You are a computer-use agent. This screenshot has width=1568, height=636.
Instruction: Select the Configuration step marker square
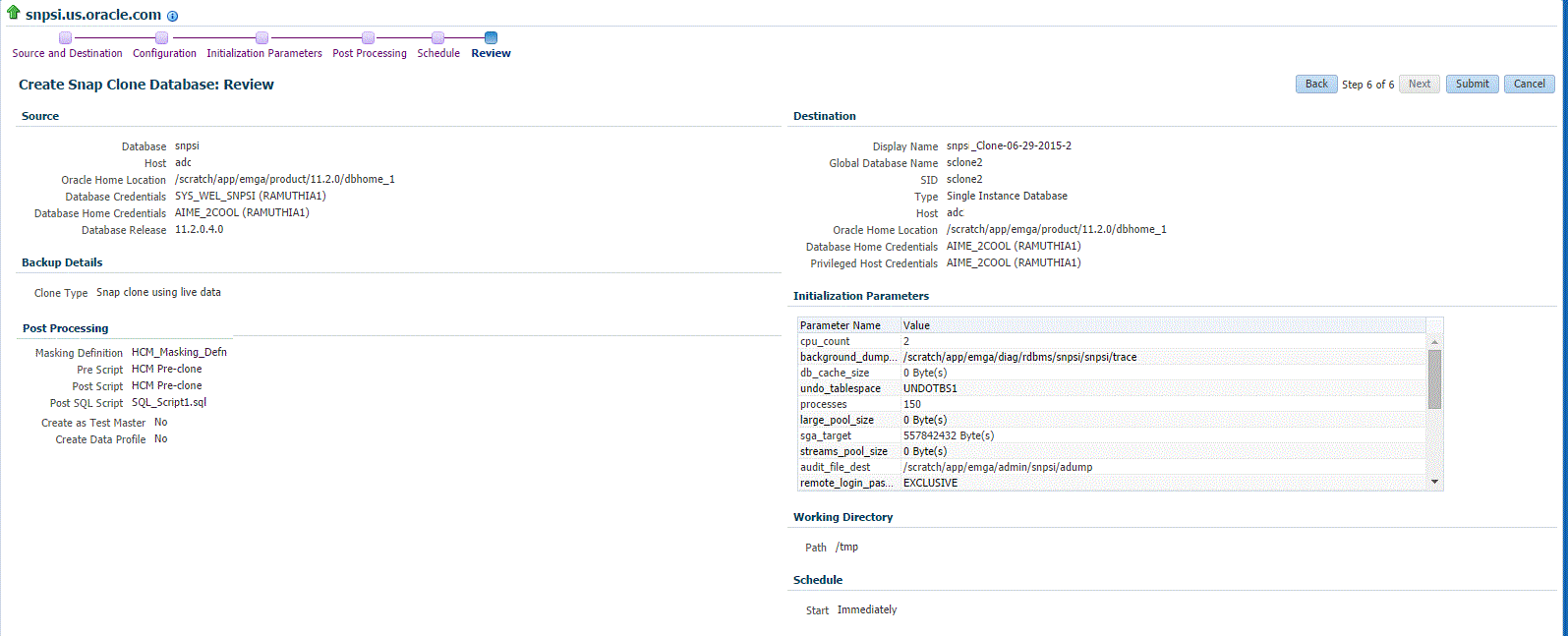pos(161,38)
